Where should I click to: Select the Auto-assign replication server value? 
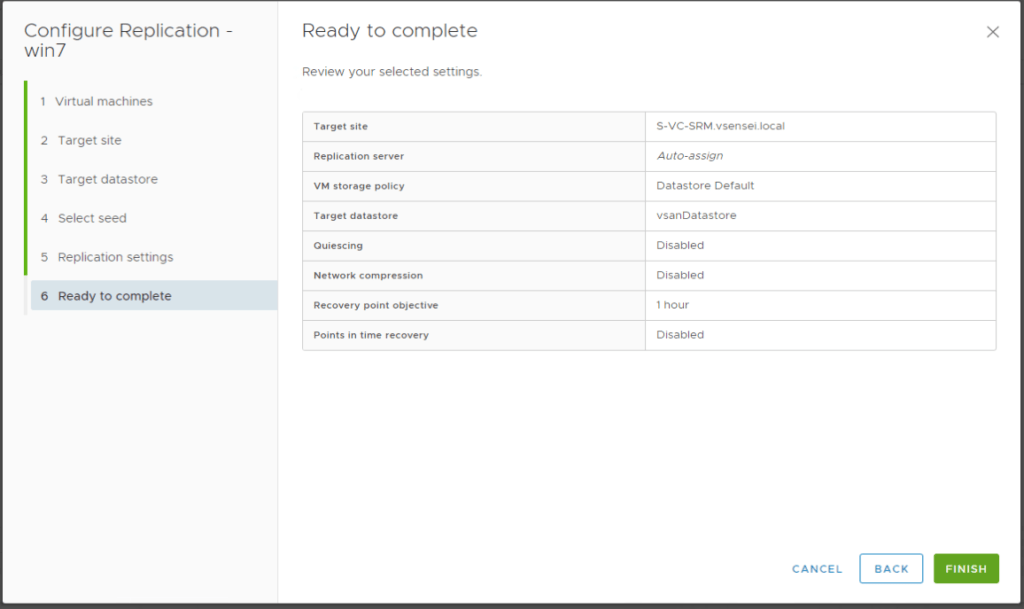(x=689, y=156)
